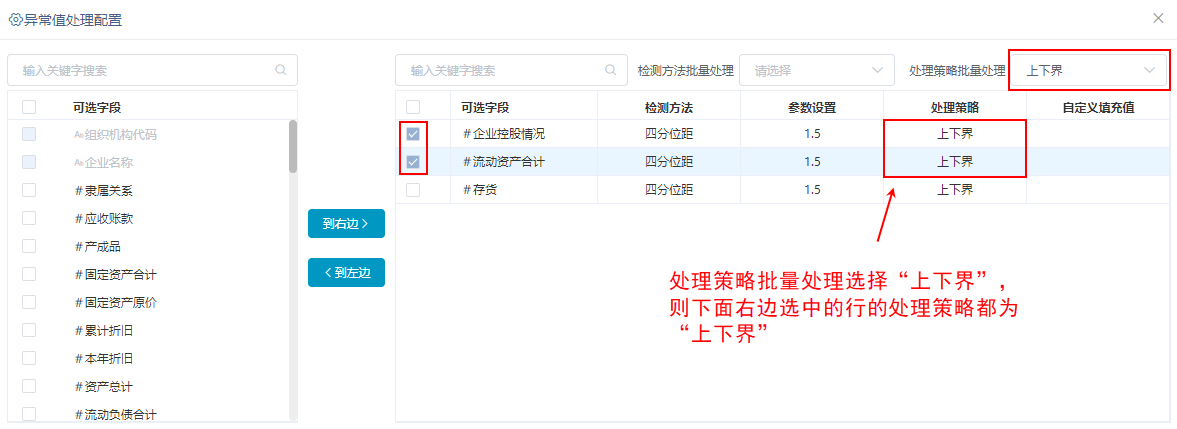This screenshot has width=1177, height=429.
Task: Click the gear icon beside 异常值处理配置 title
Action: coord(14,20)
